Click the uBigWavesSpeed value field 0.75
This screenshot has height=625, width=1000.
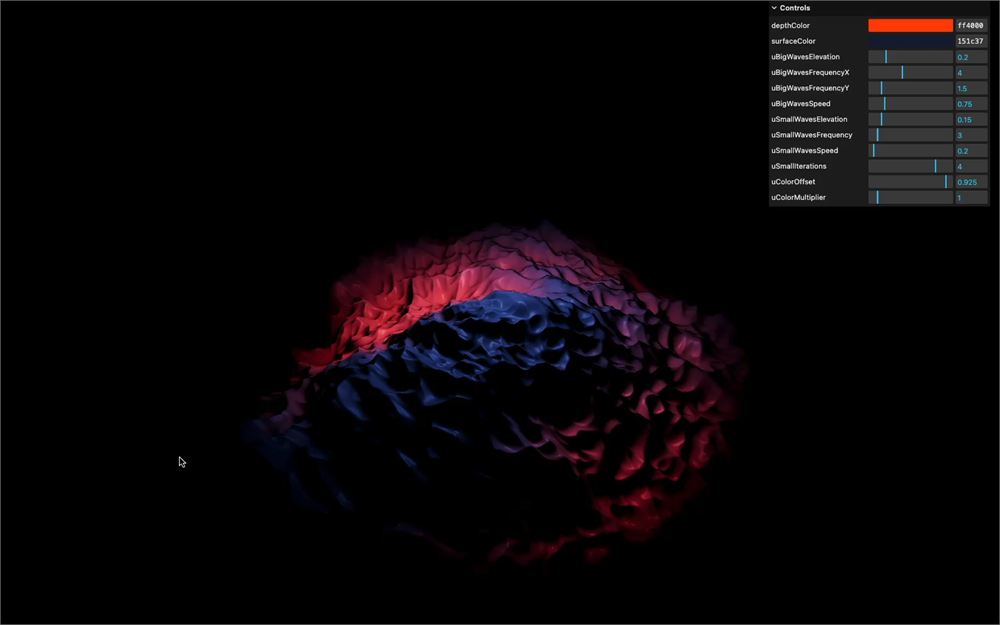[x=971, y=103]
